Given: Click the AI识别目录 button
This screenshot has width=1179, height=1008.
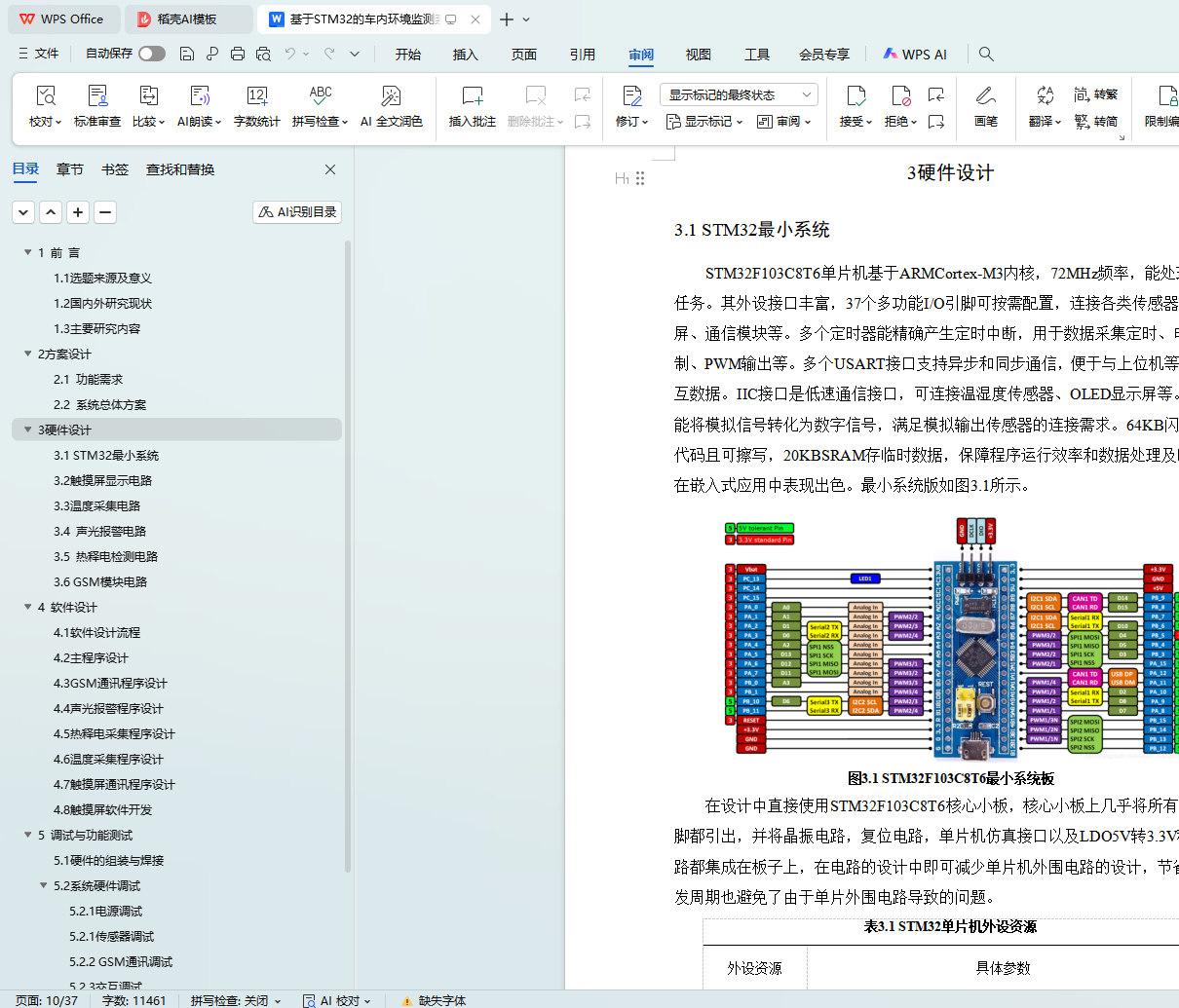Looking at the screenshot, I should click(297, 211).
